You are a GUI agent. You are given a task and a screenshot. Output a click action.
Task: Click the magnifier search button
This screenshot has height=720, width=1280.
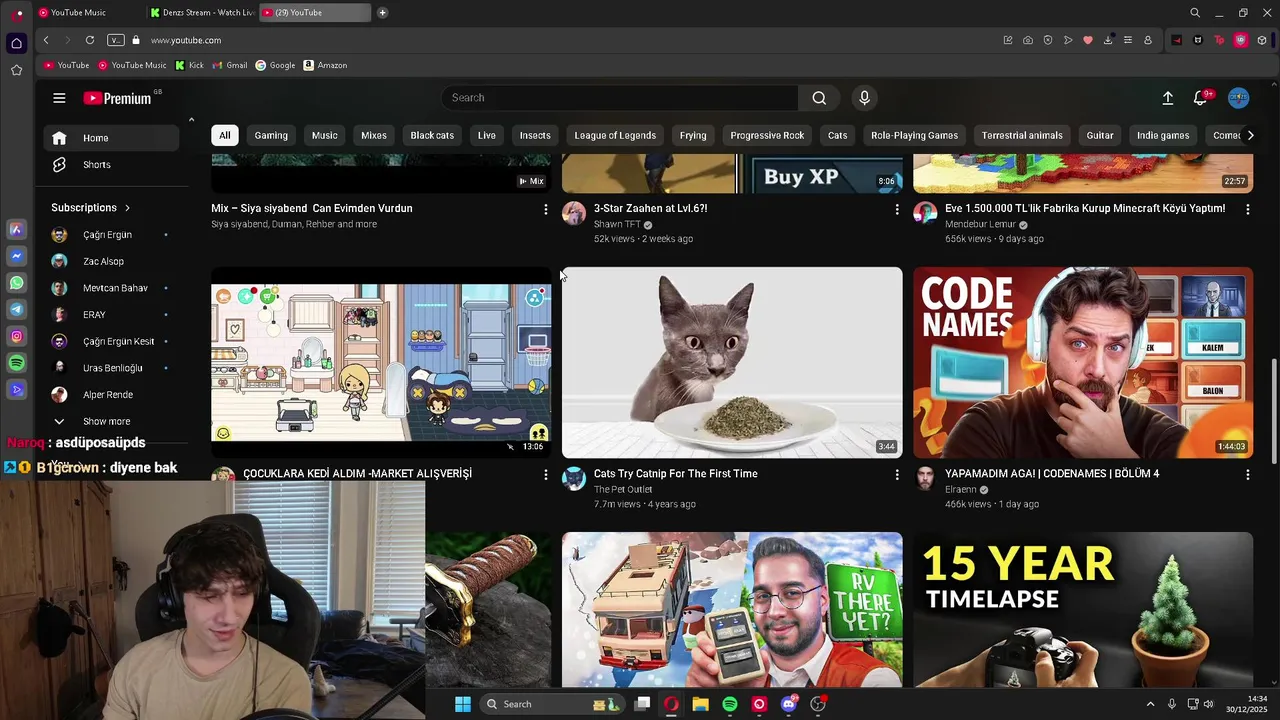[x=819, y=98]
